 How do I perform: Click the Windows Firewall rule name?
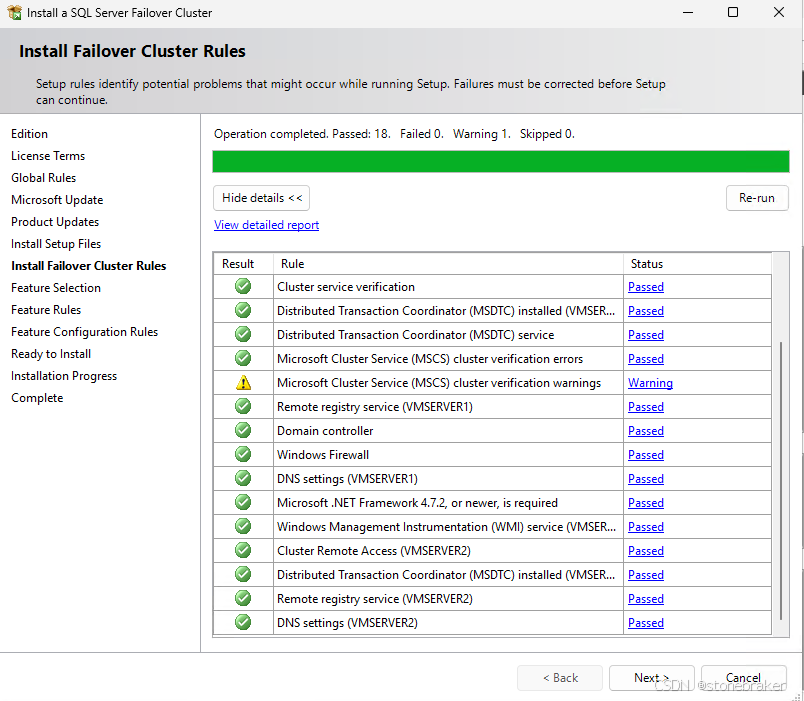point(323,455)
